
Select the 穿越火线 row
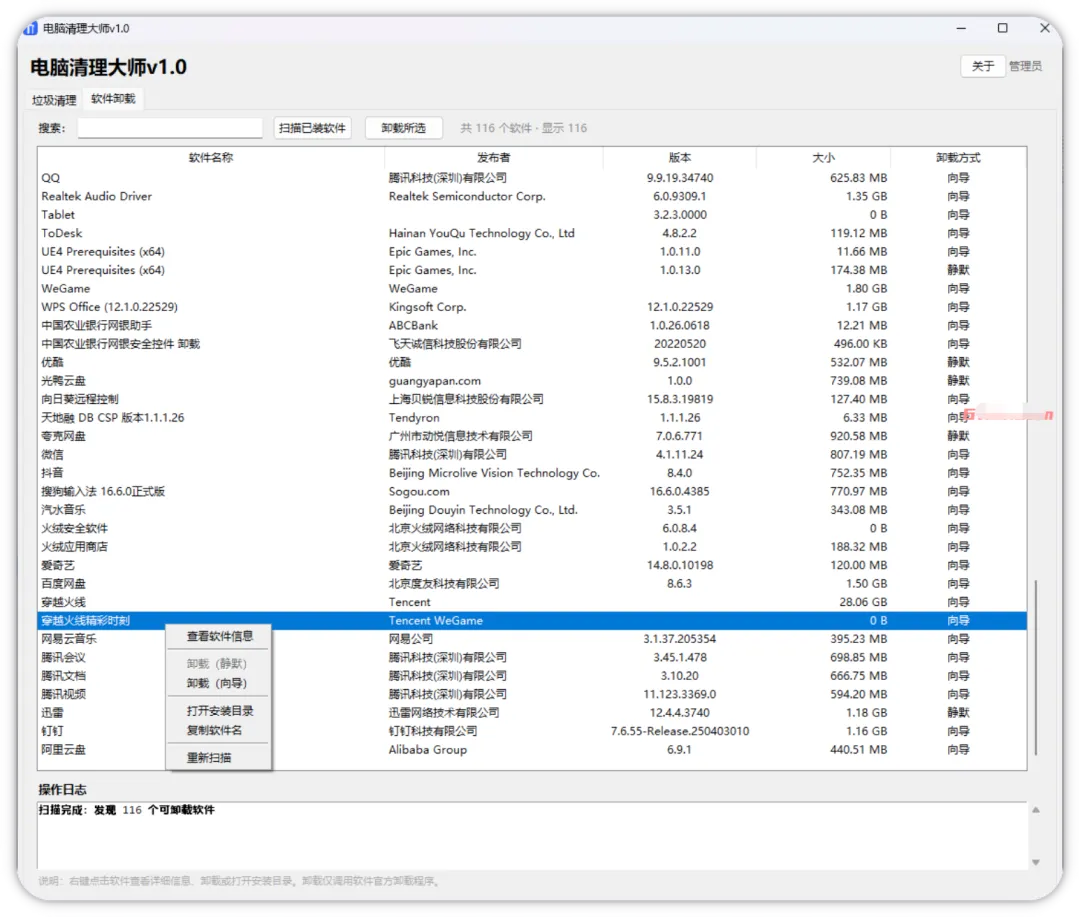532,602
